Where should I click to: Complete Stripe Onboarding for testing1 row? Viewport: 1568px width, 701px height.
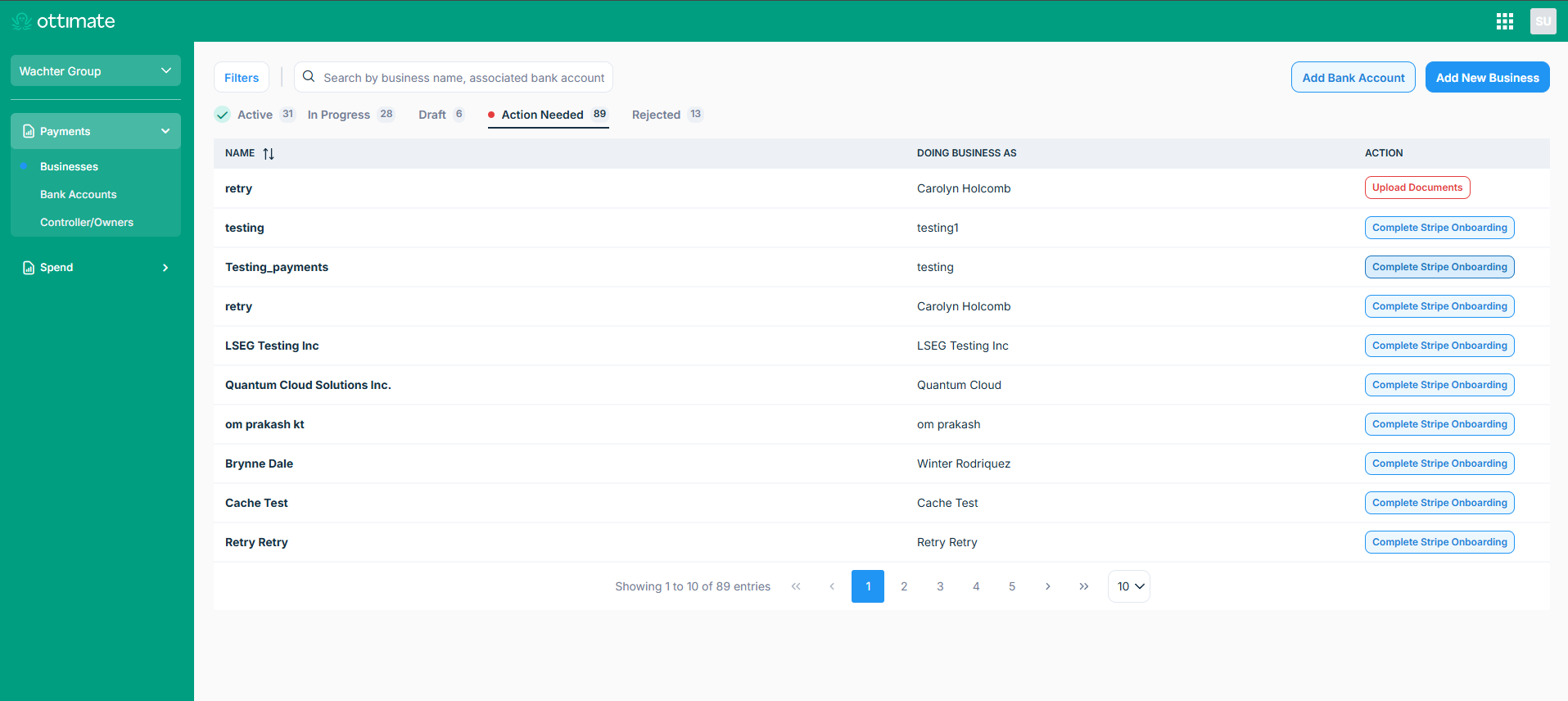[1439, 228]
